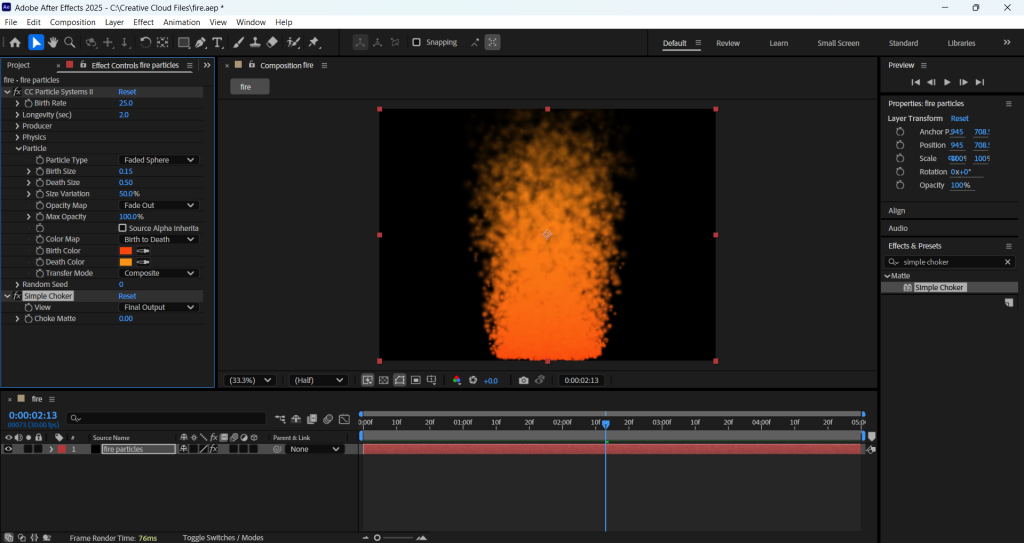Select the Eraser tool
1024x543 pixels.
[x=272, y=43]
